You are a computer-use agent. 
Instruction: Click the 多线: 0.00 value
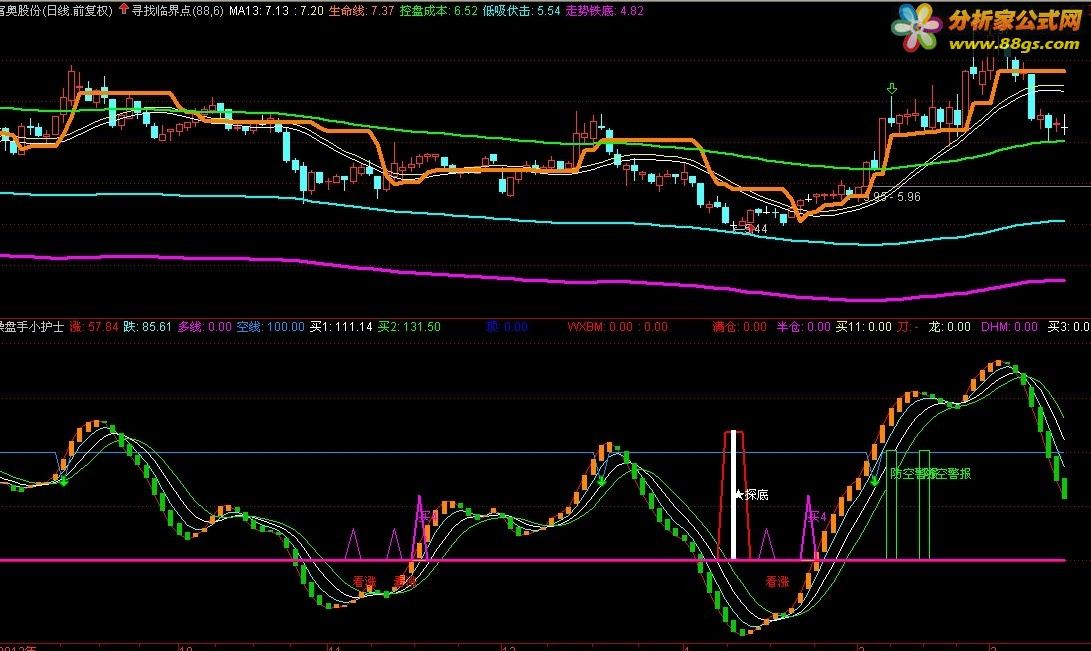[205, 326]
